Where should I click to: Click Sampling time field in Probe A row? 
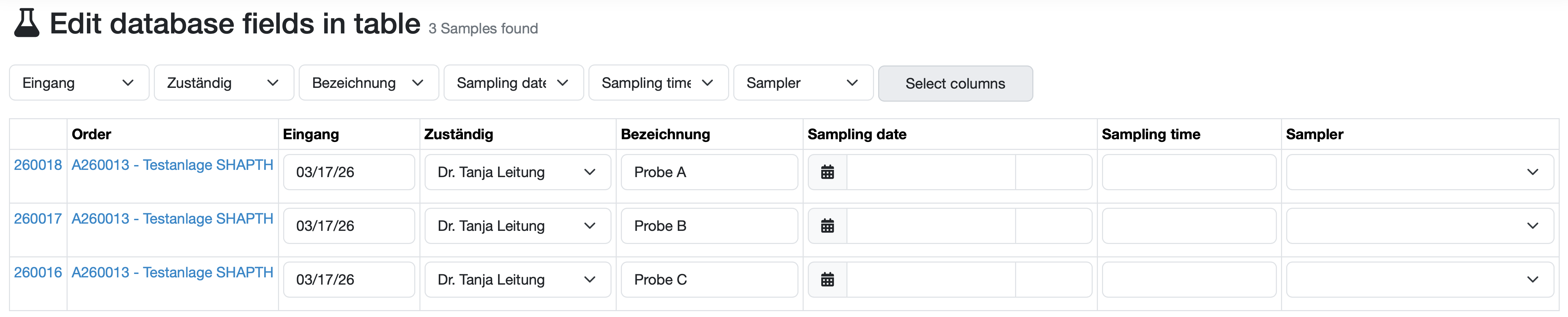click(x=1189, y=172)
